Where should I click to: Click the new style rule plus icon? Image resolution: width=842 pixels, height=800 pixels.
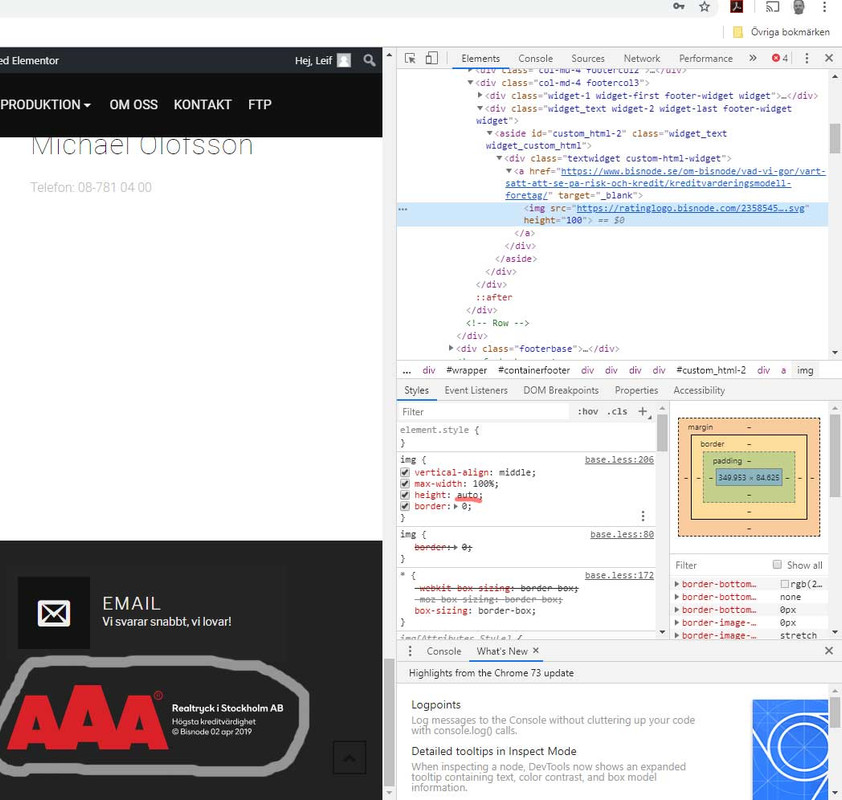coord(643,411)
